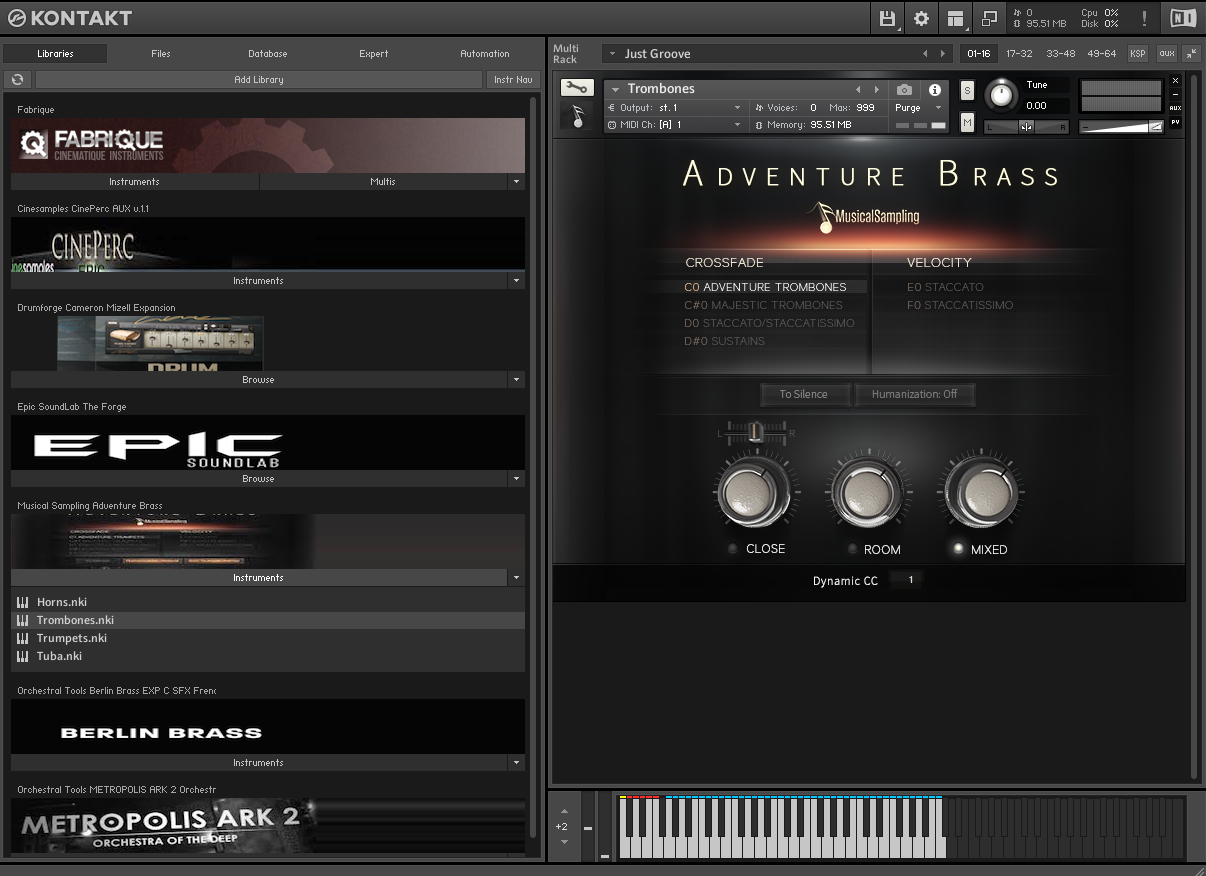The image size is (1206, 876).
Task: Open Epic SoundLab Browse dropdown arrow
Action: click(516, 479)
